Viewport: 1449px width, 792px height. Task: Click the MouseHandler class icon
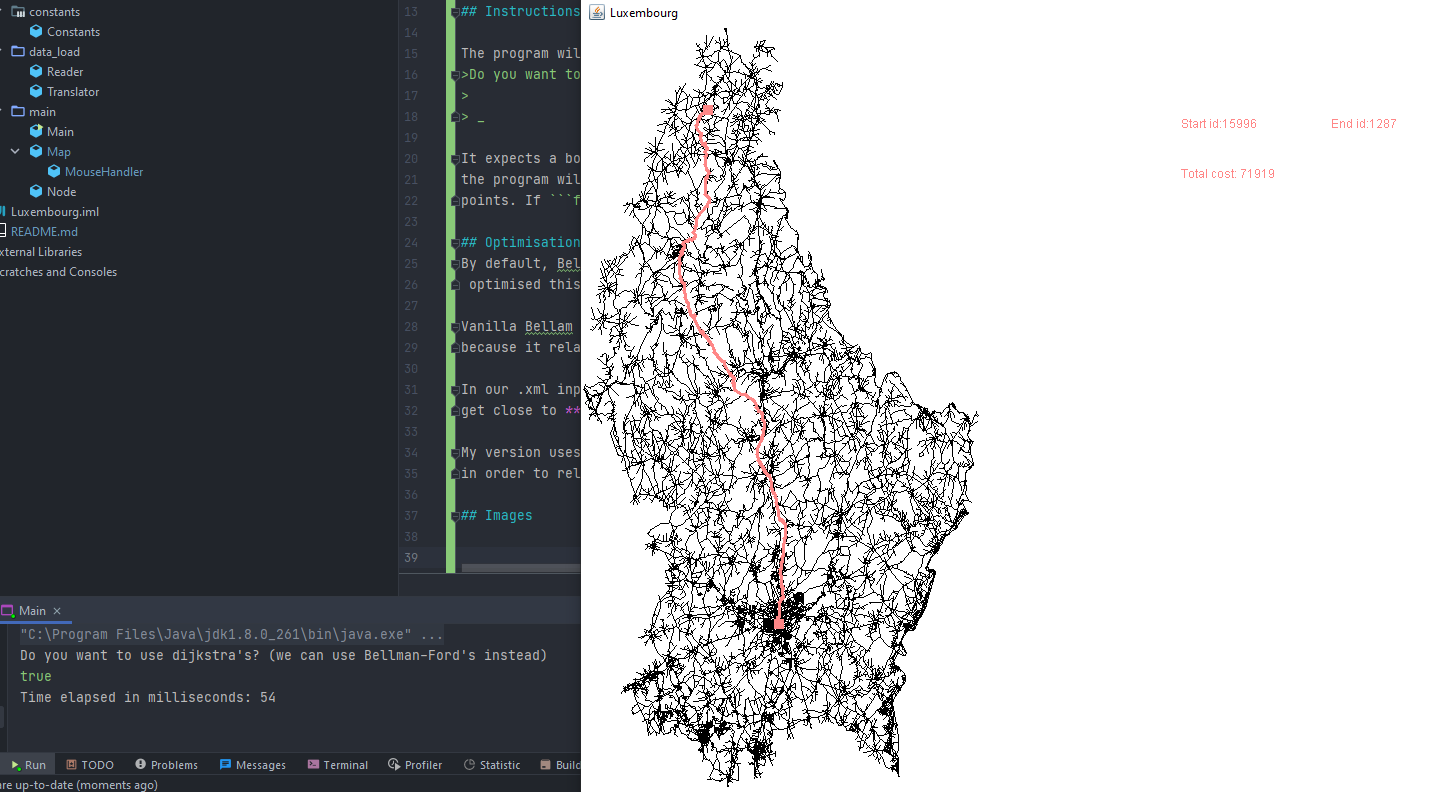(54, 172)
